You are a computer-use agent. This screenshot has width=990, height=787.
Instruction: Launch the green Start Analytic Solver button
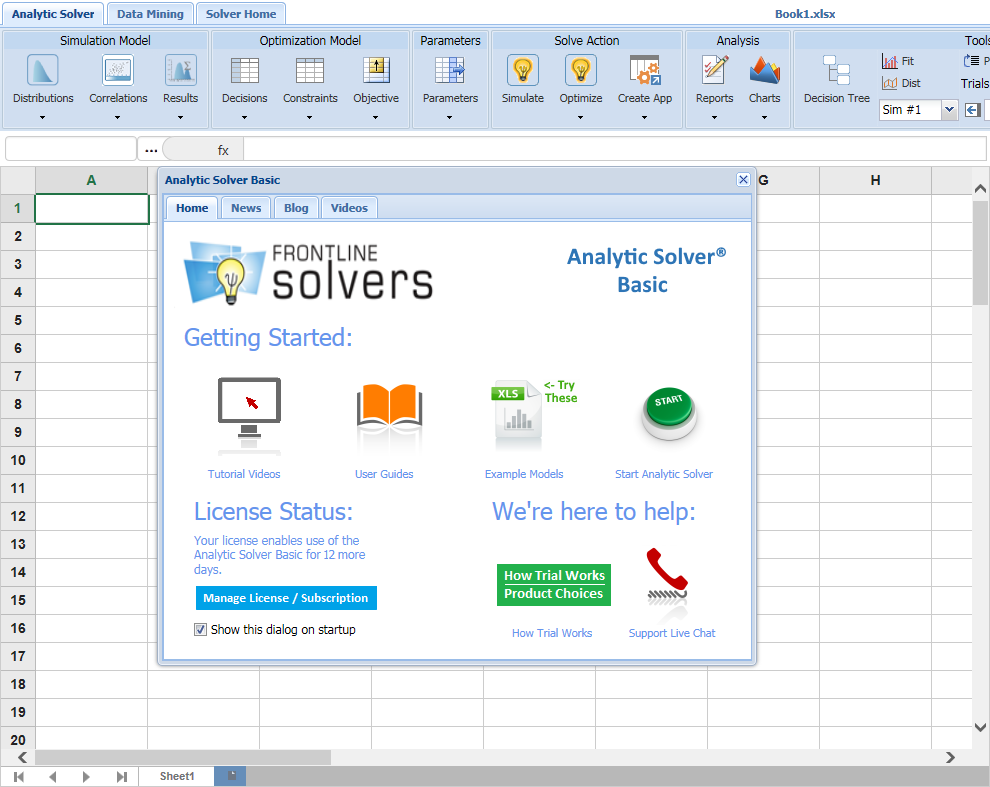669,415
